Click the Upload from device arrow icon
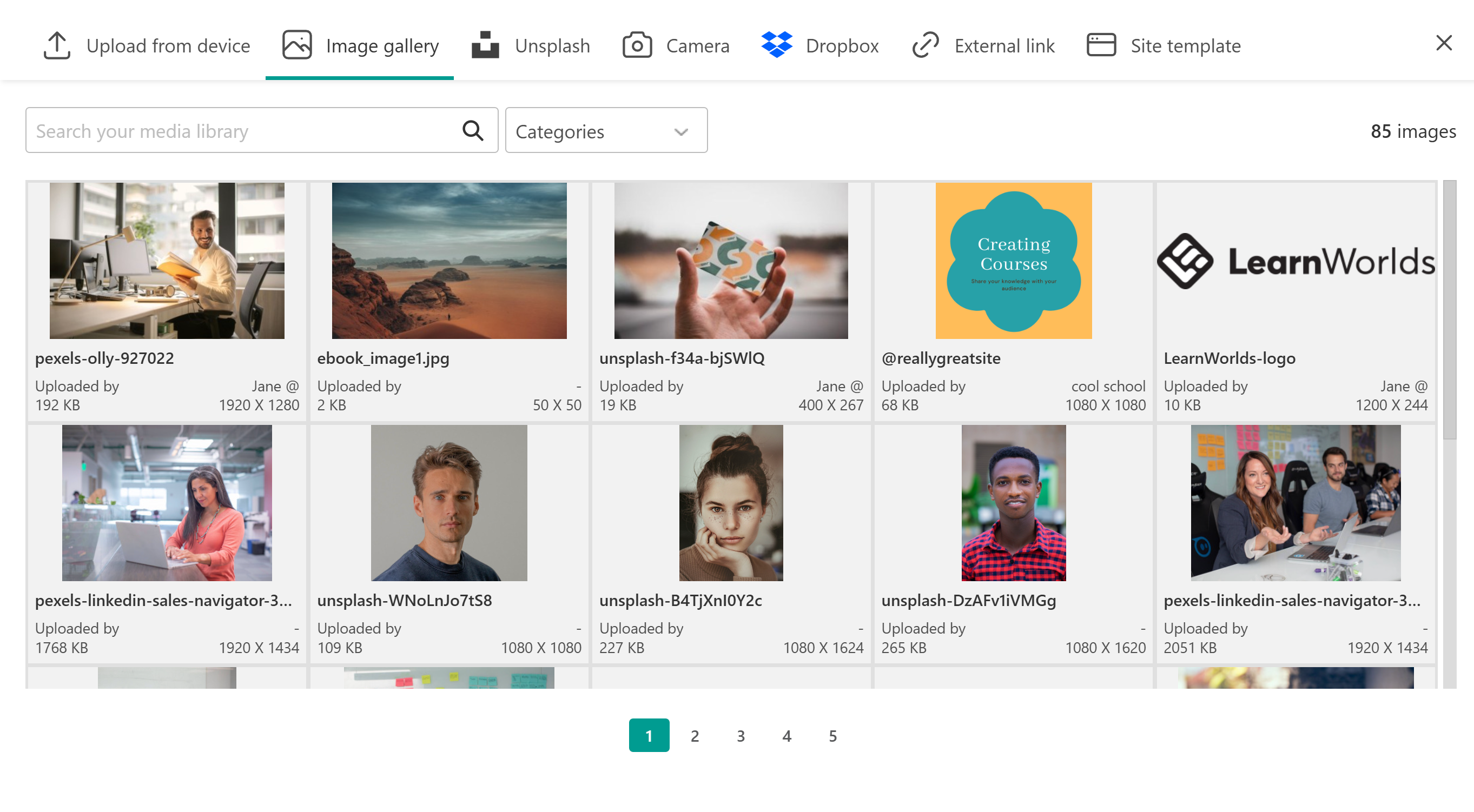The image size is (1474, 812). [57, 45]
